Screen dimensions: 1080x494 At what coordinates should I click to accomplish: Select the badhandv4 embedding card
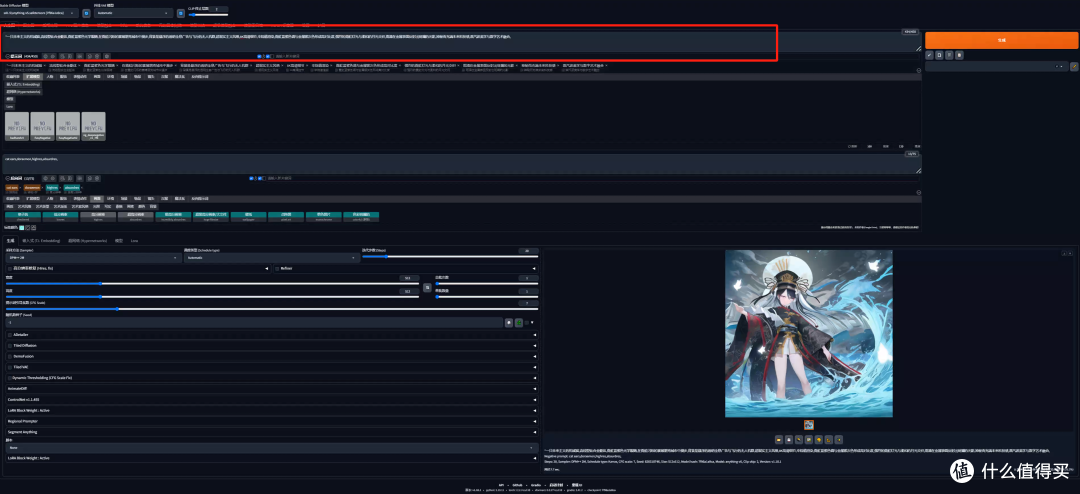click(17, 127)
